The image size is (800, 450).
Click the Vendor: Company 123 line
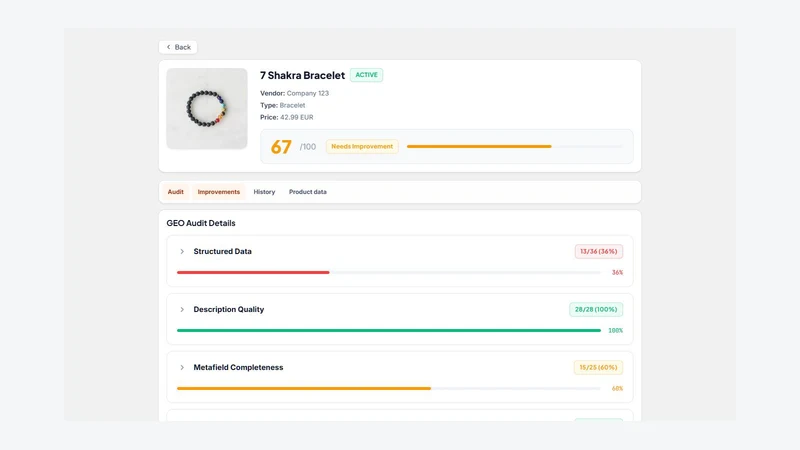[294, 93]
